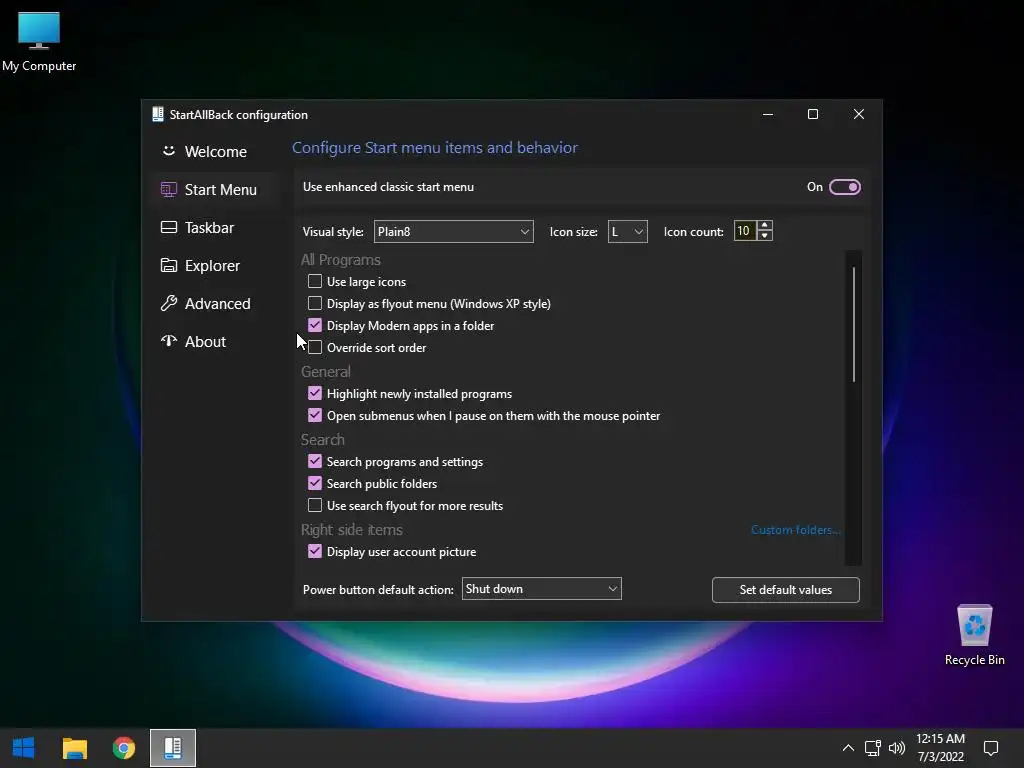Switch to the Taskbar section

pos(216,227)
